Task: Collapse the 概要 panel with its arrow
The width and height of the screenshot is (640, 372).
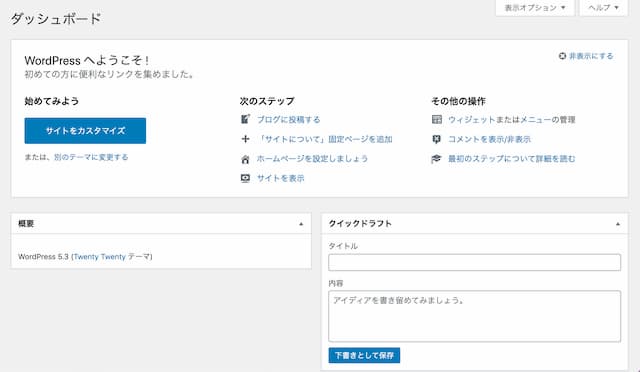Action: (301, 224)
